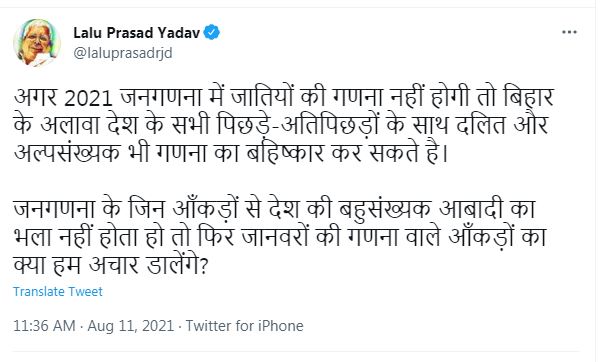Open the three-dot more options menu
Viewport: 608px width, 362px height.
(569, 32)
